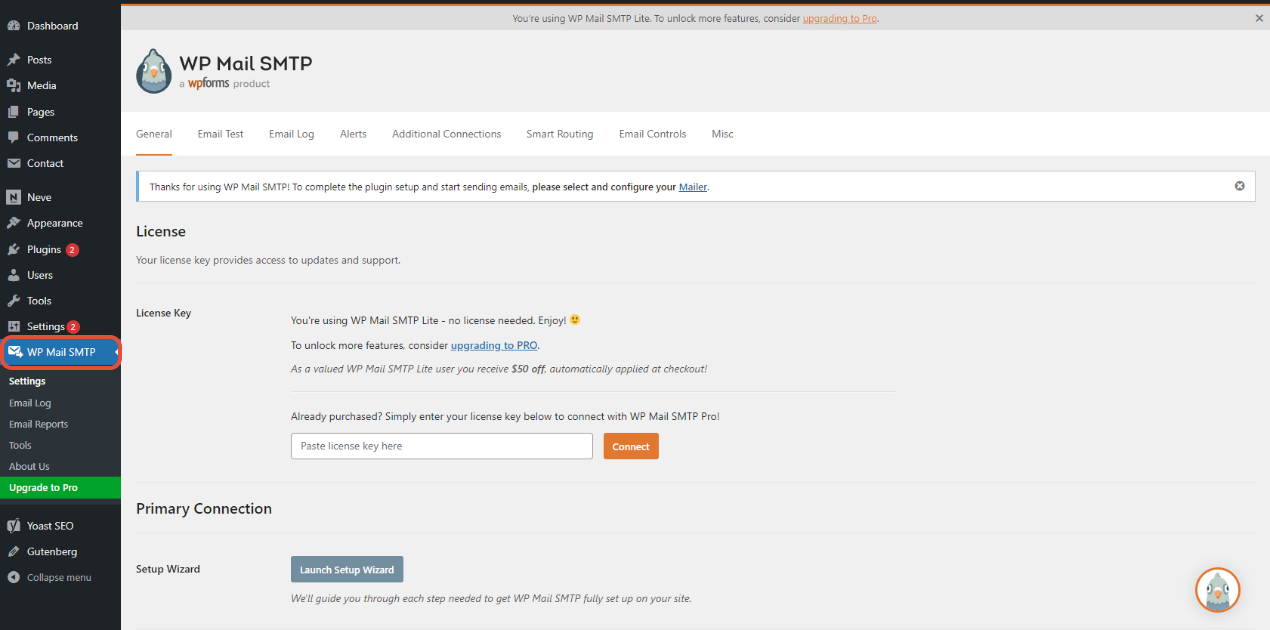Open Email Reports in sidebar submenu
Image resolution: width=1270 pixels, height=630 pixels.
click(39, 424)
